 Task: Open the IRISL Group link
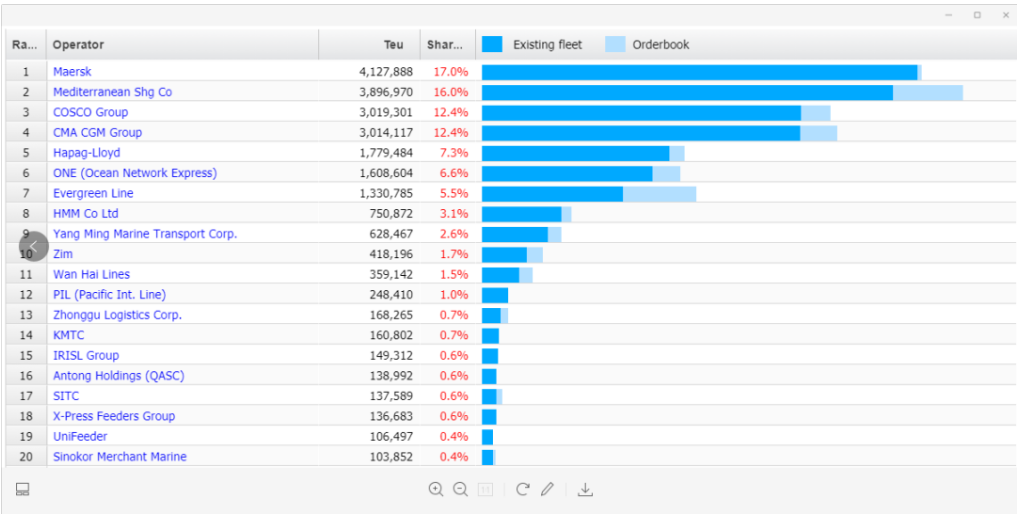(86, 355)
